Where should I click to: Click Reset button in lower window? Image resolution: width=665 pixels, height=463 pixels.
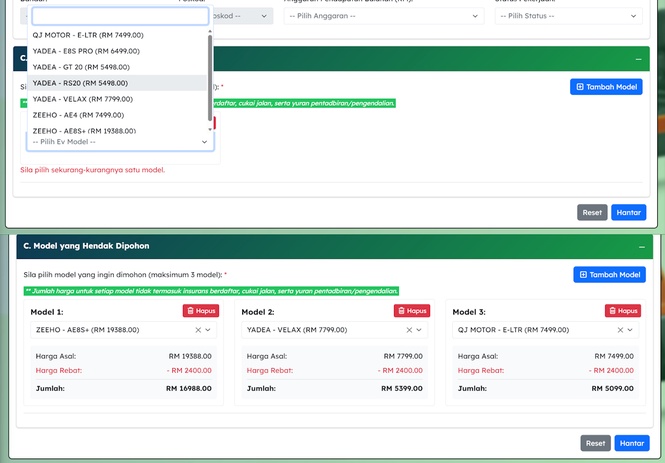coord(595,443)
